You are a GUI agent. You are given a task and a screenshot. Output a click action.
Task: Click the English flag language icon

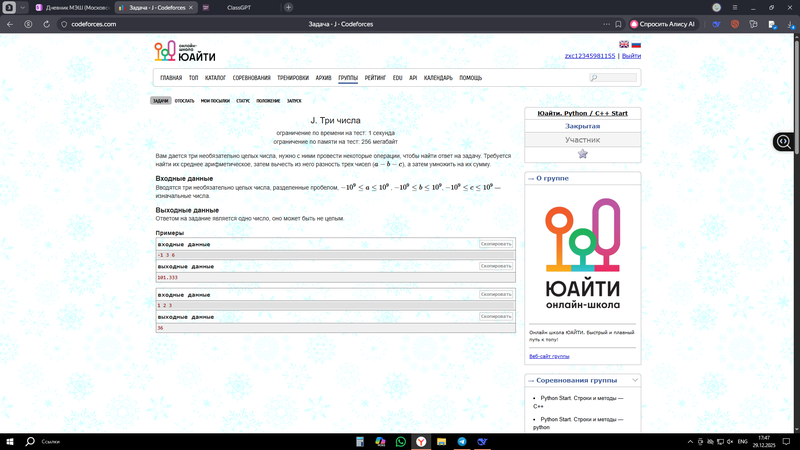624,44
